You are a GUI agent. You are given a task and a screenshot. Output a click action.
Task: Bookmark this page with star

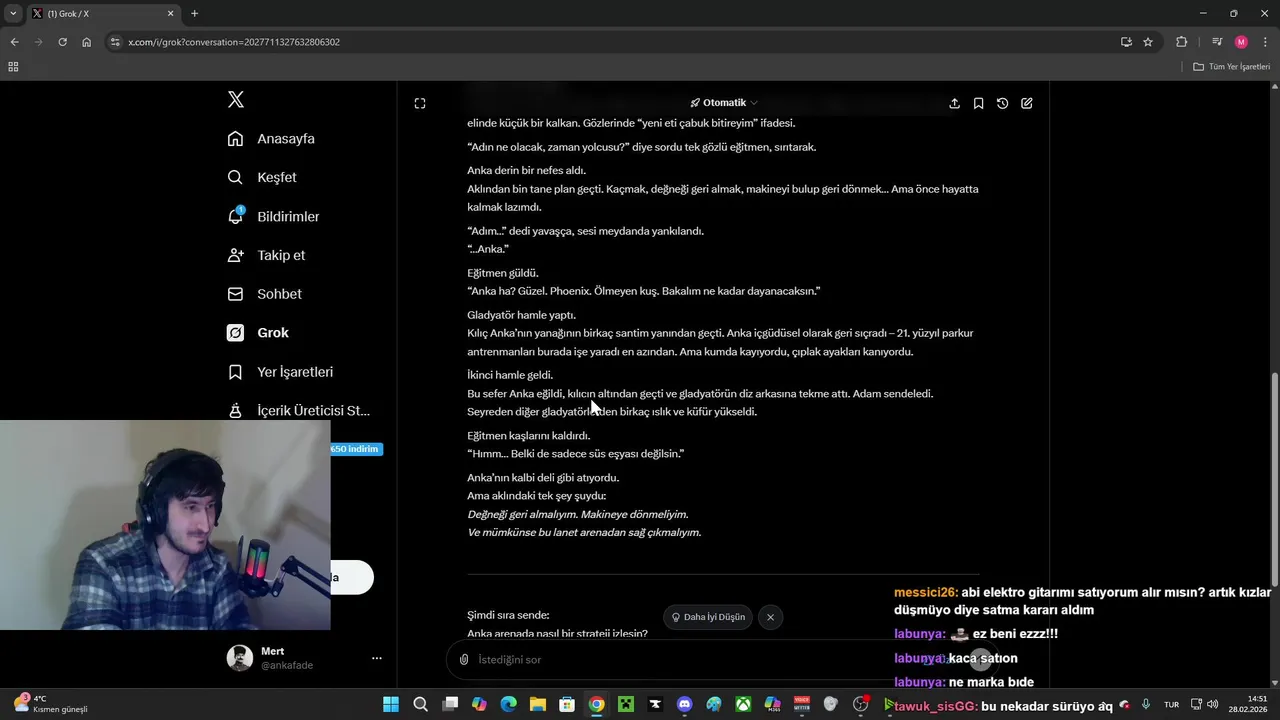pyautogui.click(x=1148, y=42)
